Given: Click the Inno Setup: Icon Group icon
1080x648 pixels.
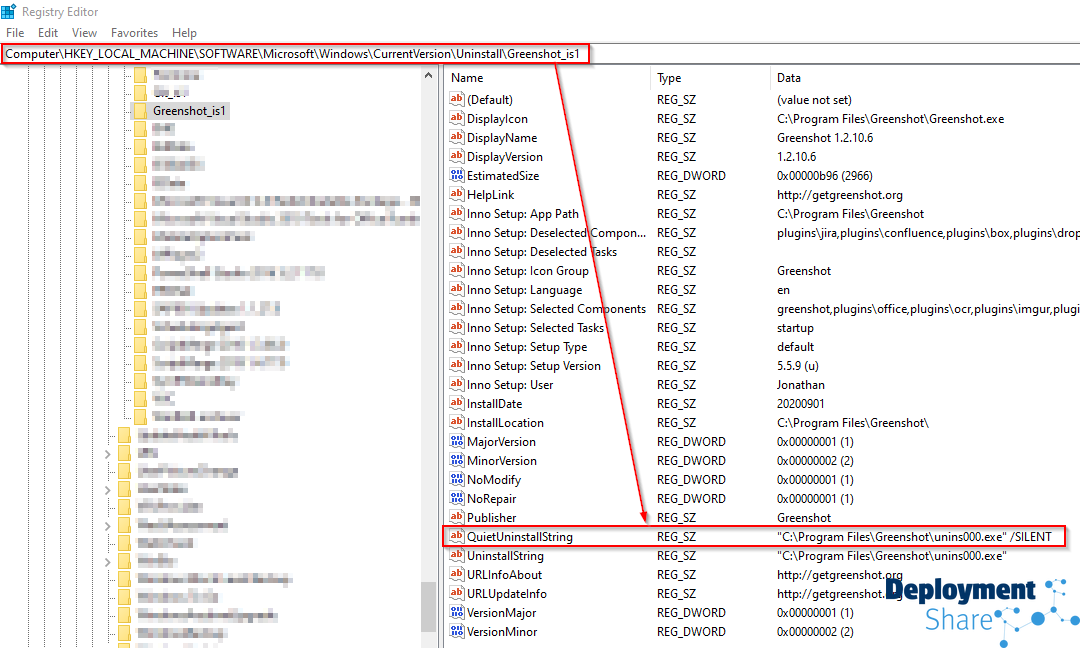Looking at the screenshot, I should pyautogui.click(x=457, y=271).
